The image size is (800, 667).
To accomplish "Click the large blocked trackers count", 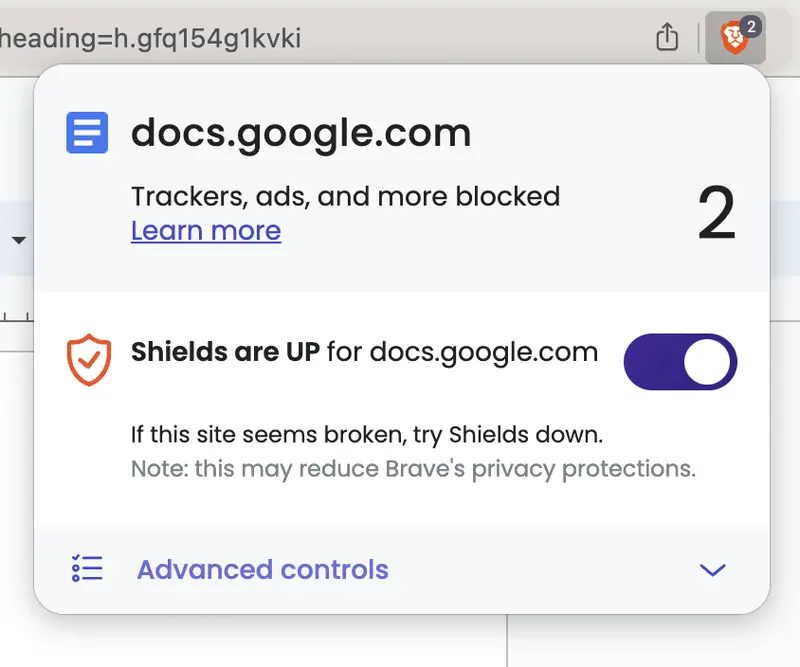I will [716, 214].
